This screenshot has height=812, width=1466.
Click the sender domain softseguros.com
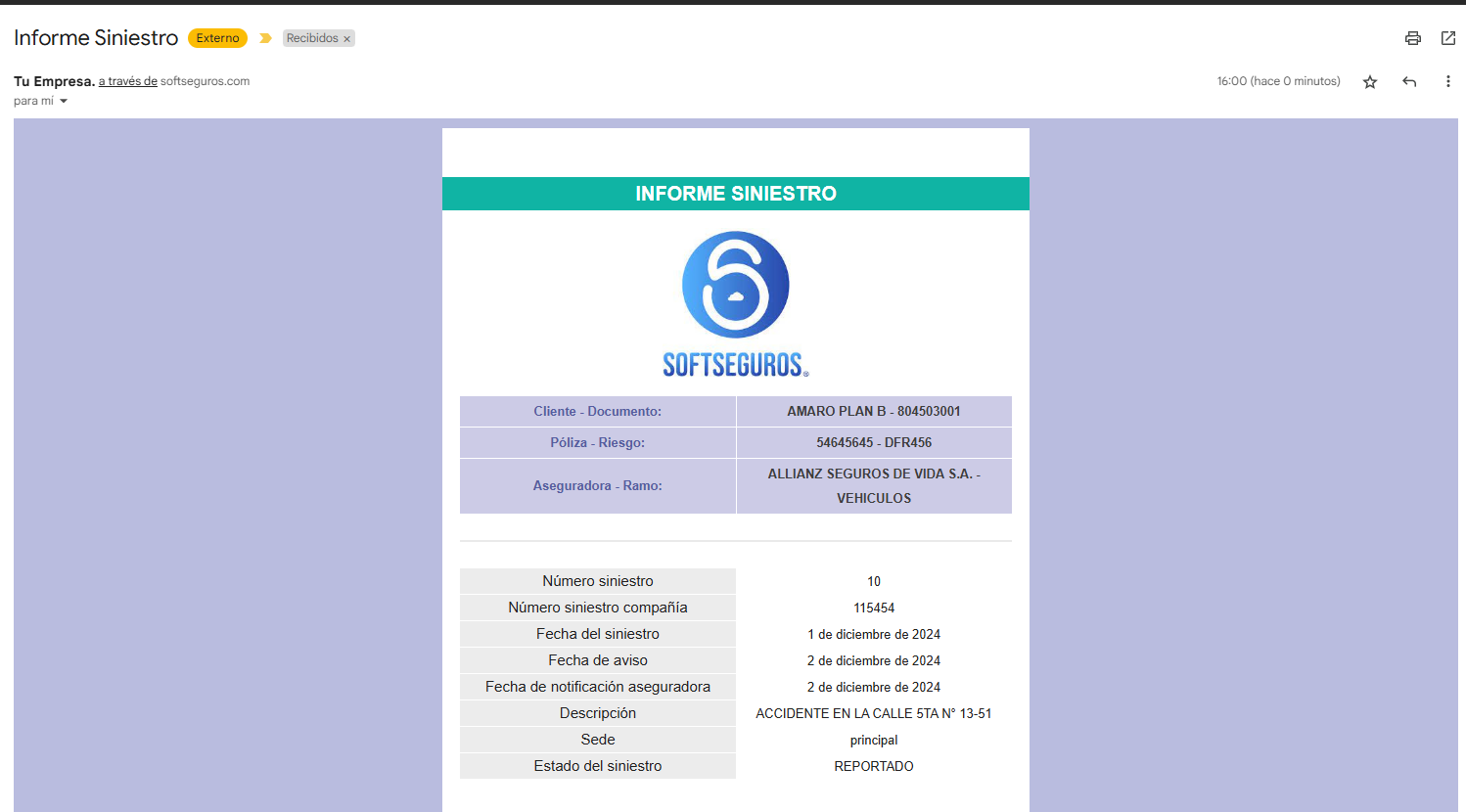pyautogui.click(x=205, y=81)
